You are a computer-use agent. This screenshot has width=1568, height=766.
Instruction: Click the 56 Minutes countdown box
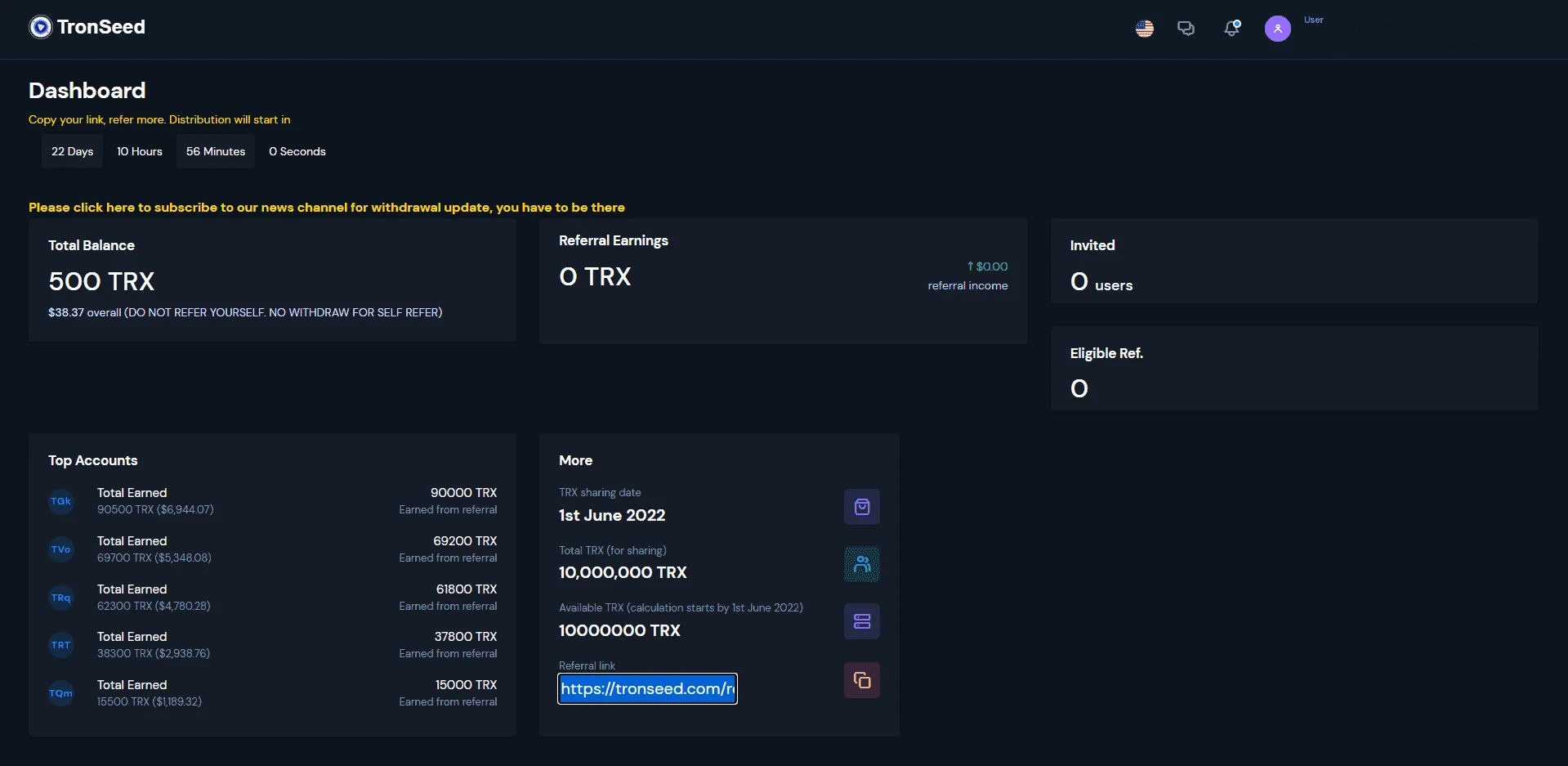pos(216,151)
